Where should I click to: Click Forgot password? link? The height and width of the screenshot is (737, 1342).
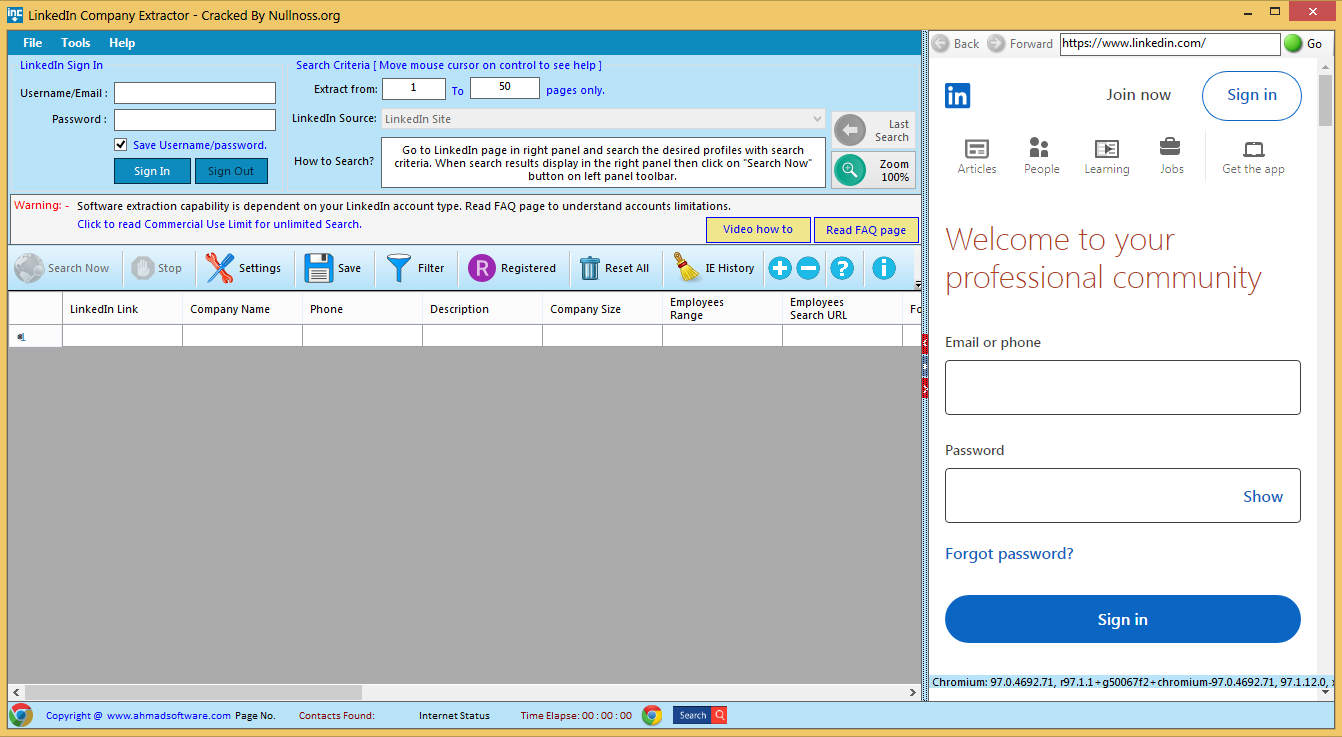(1009, 554)
